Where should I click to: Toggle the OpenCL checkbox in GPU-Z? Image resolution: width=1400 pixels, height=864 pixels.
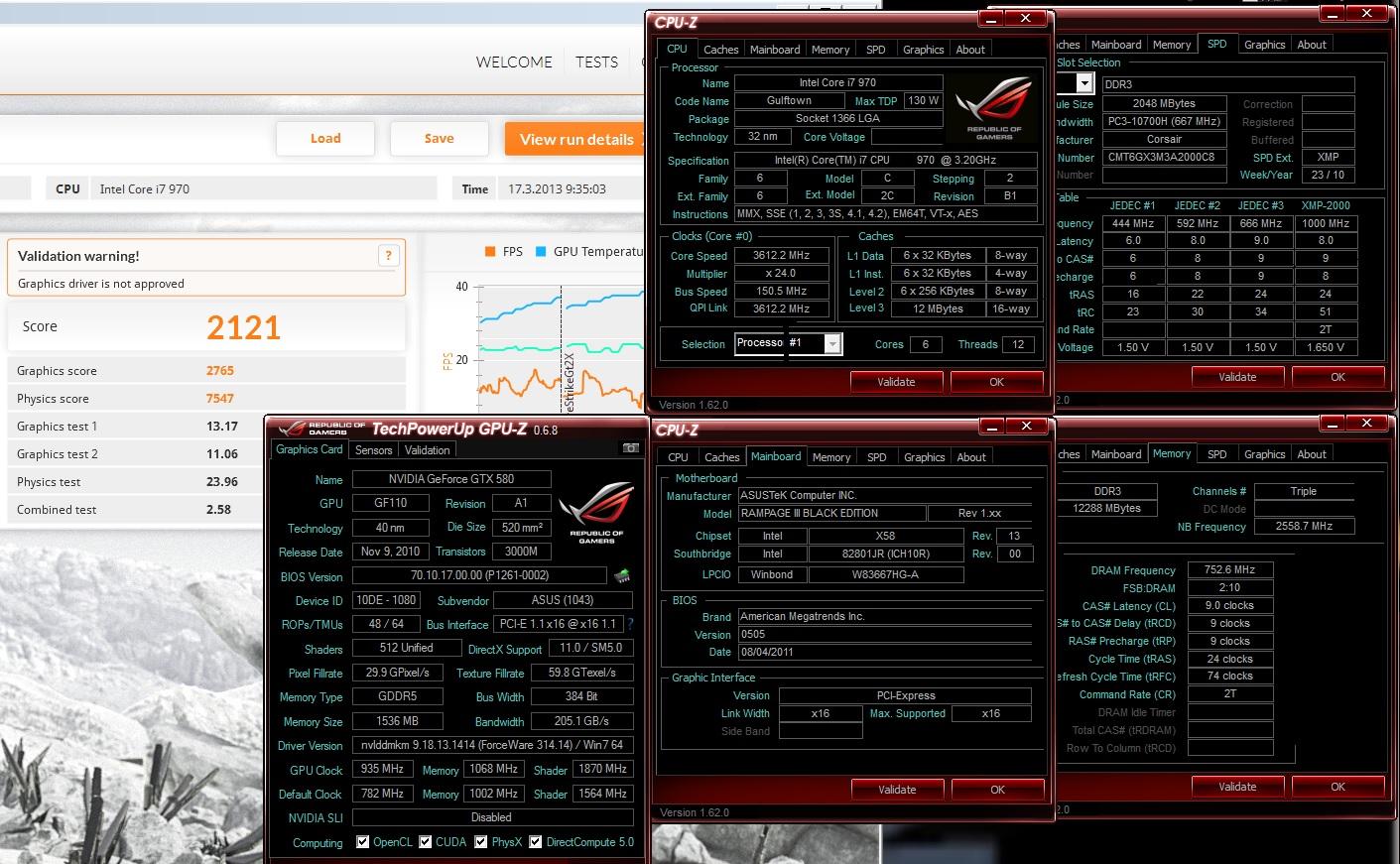point(362,842)
